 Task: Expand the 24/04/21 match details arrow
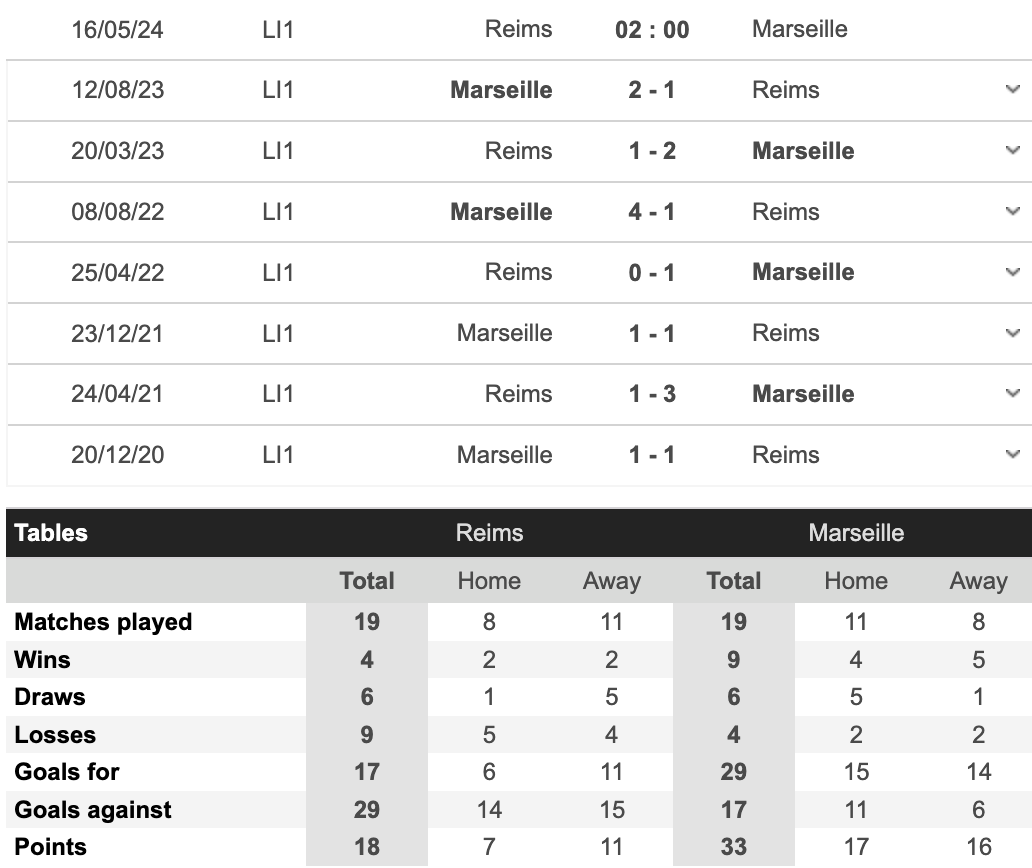pos(1011,394)
